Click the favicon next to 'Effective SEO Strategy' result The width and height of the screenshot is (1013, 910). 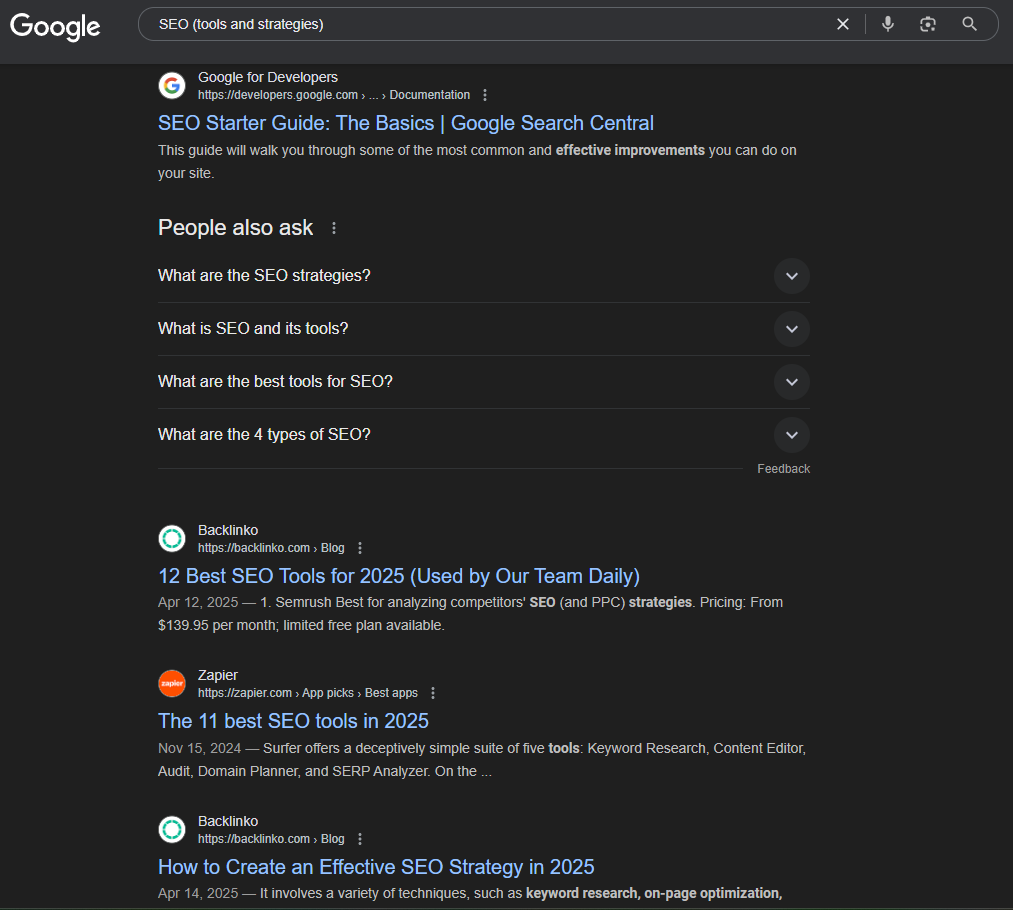click(172, 829)
